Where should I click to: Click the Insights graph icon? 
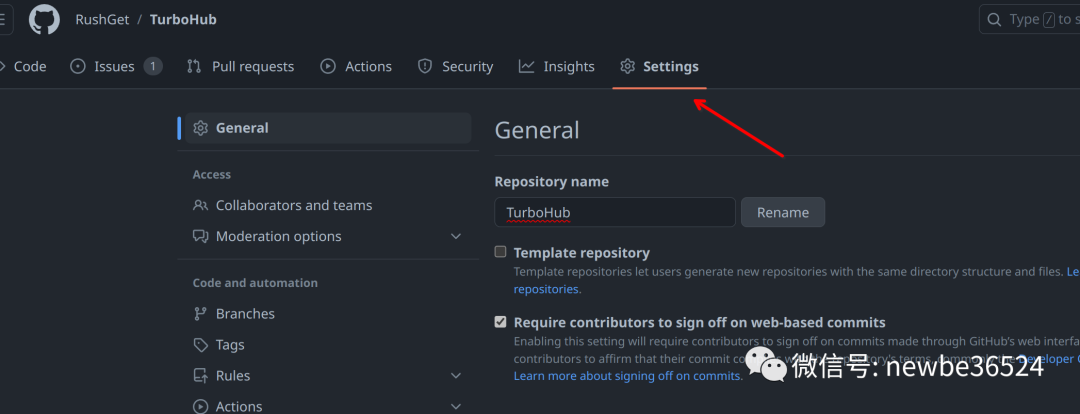[x=526, y=67]
